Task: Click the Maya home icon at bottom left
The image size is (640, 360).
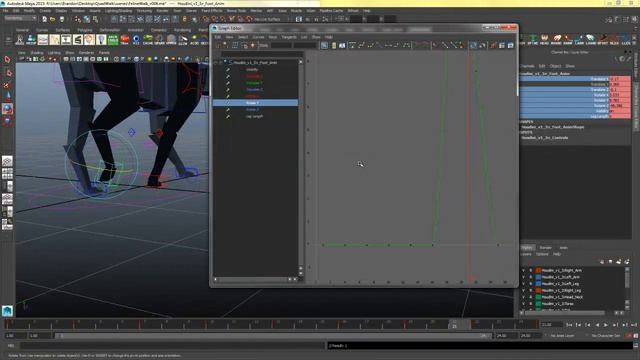Action: click(x=7, y=311)
